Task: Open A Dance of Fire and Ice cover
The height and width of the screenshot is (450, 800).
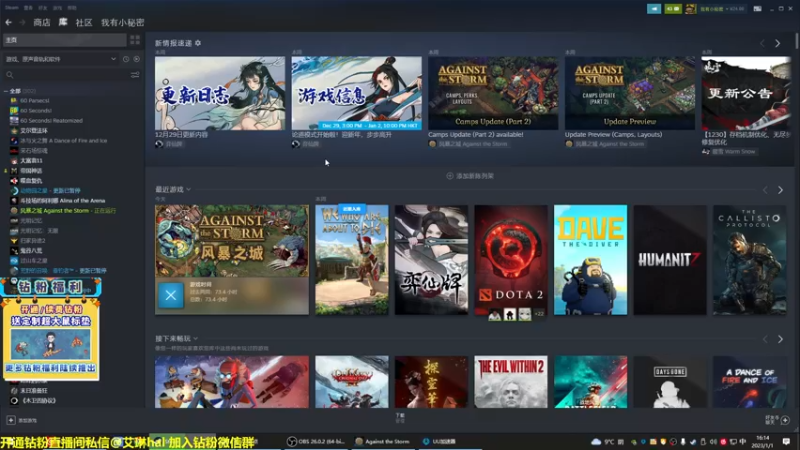Action: coord(749,382)
